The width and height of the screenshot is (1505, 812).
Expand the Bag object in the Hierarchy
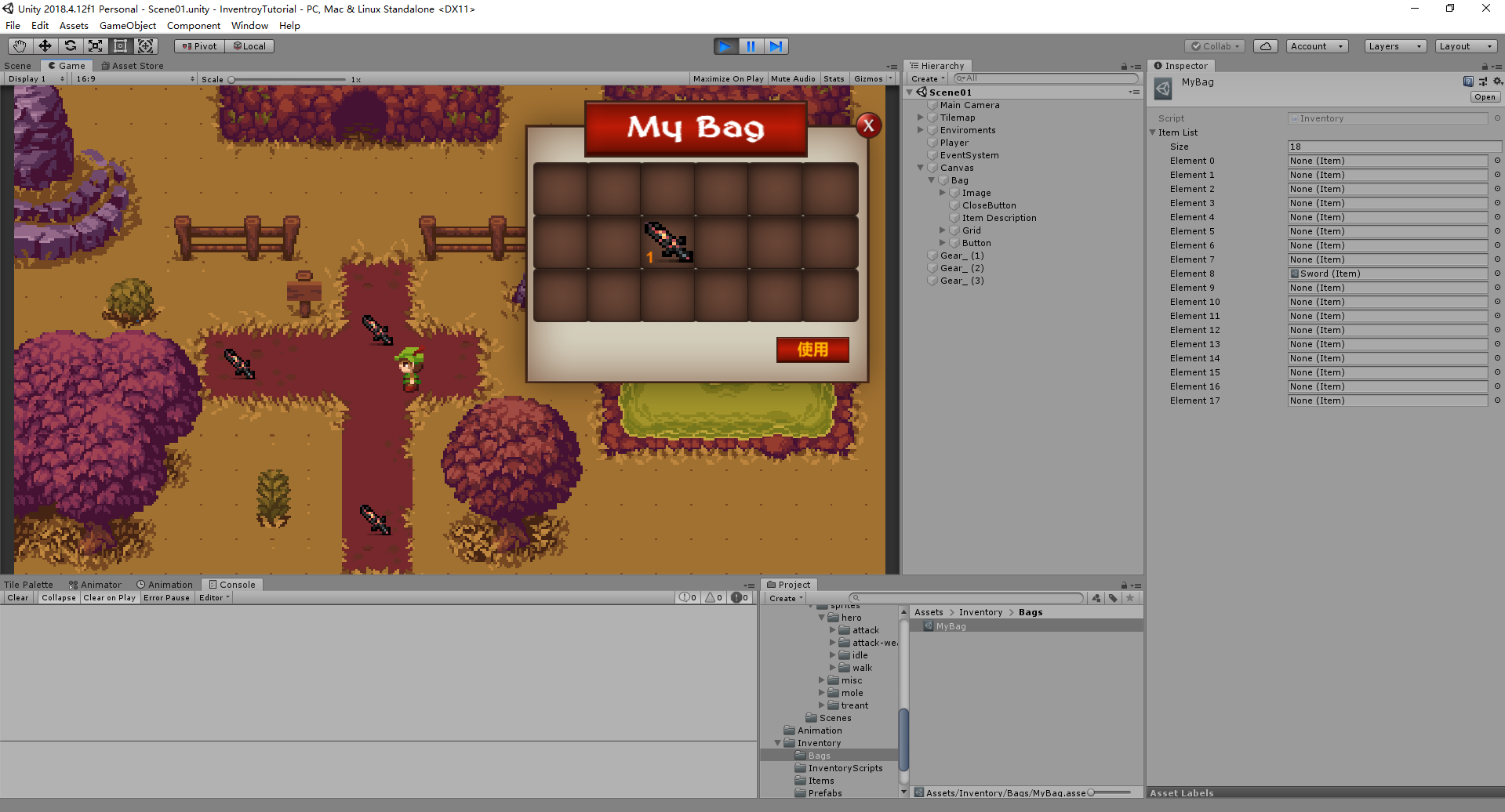[932, 180]
